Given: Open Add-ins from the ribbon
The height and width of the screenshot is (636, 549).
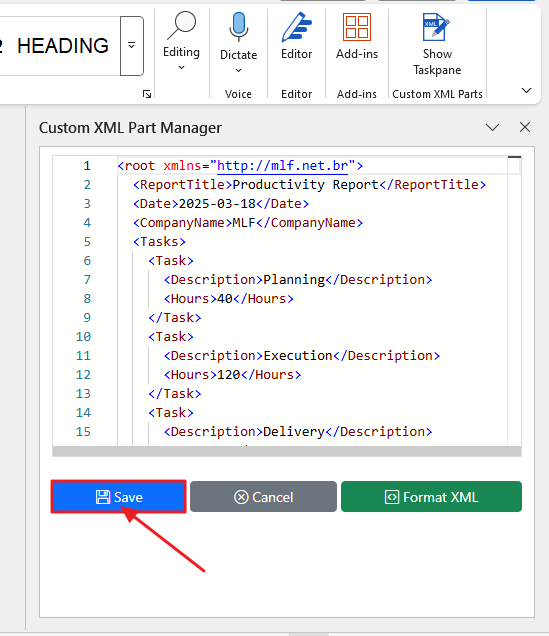Looking at the screenshot, I should pyautogui.click(x=357, y=37).
